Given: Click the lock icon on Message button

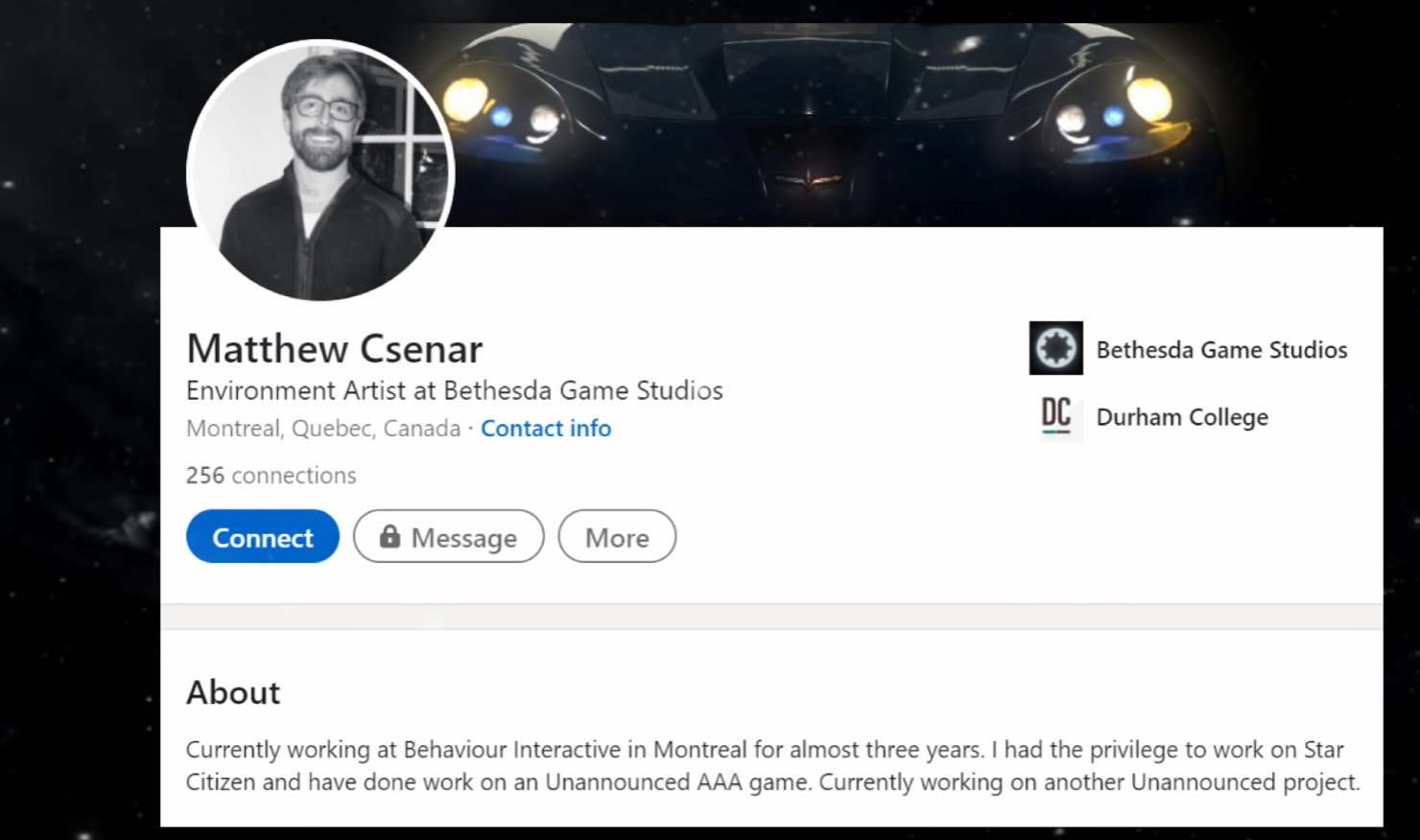Looking at the screenshot, I should point(390,536).
